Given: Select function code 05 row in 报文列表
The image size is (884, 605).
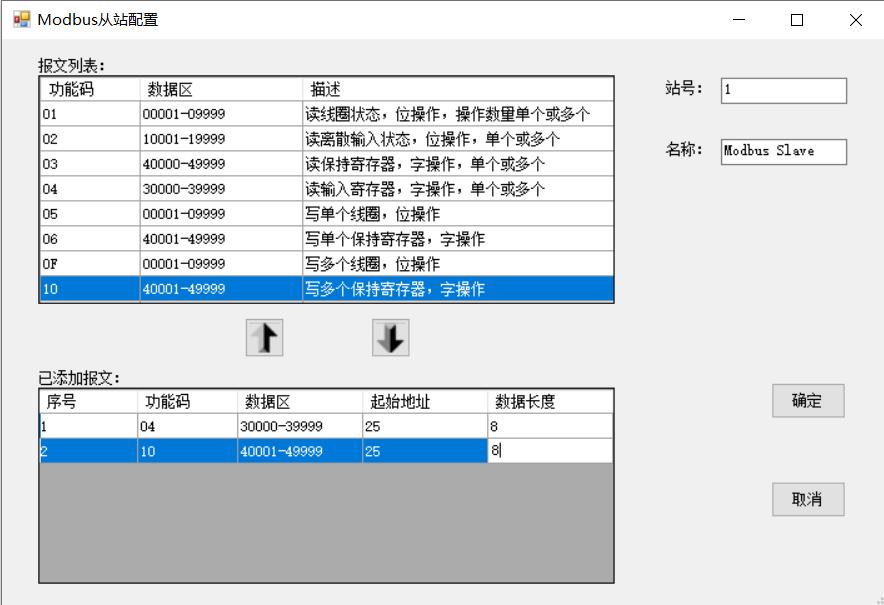Looking at the screenshot, I should click(x=327, y=214).
